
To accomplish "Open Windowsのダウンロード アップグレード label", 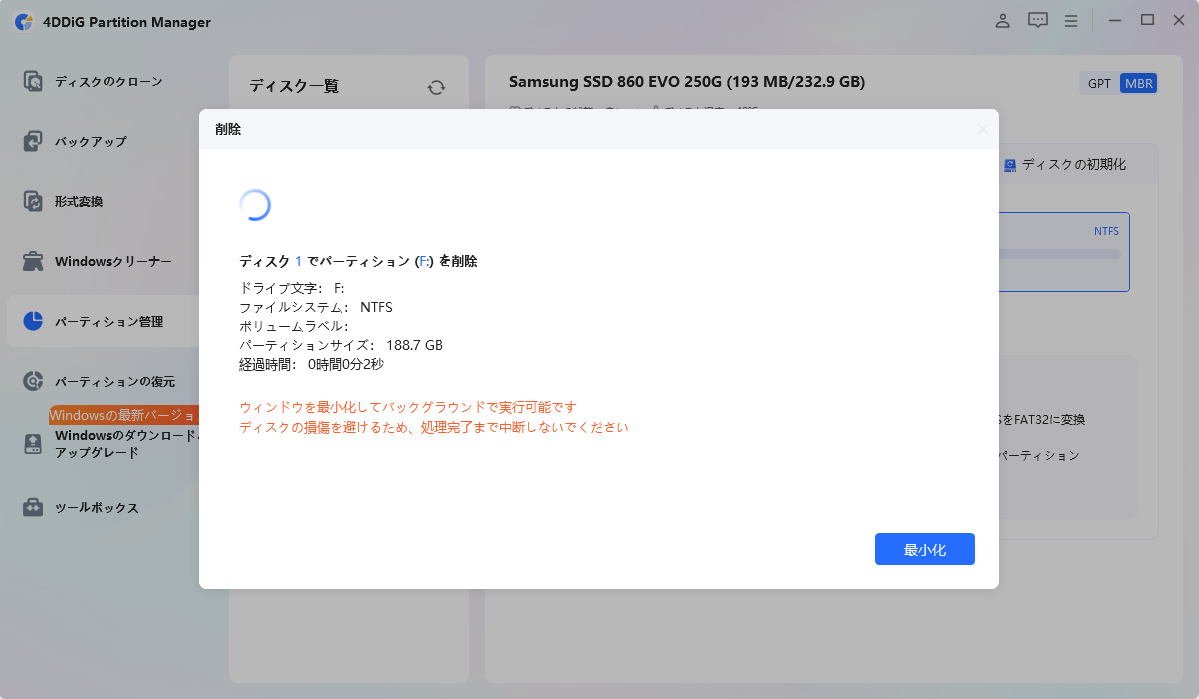I will coord(126,444).
